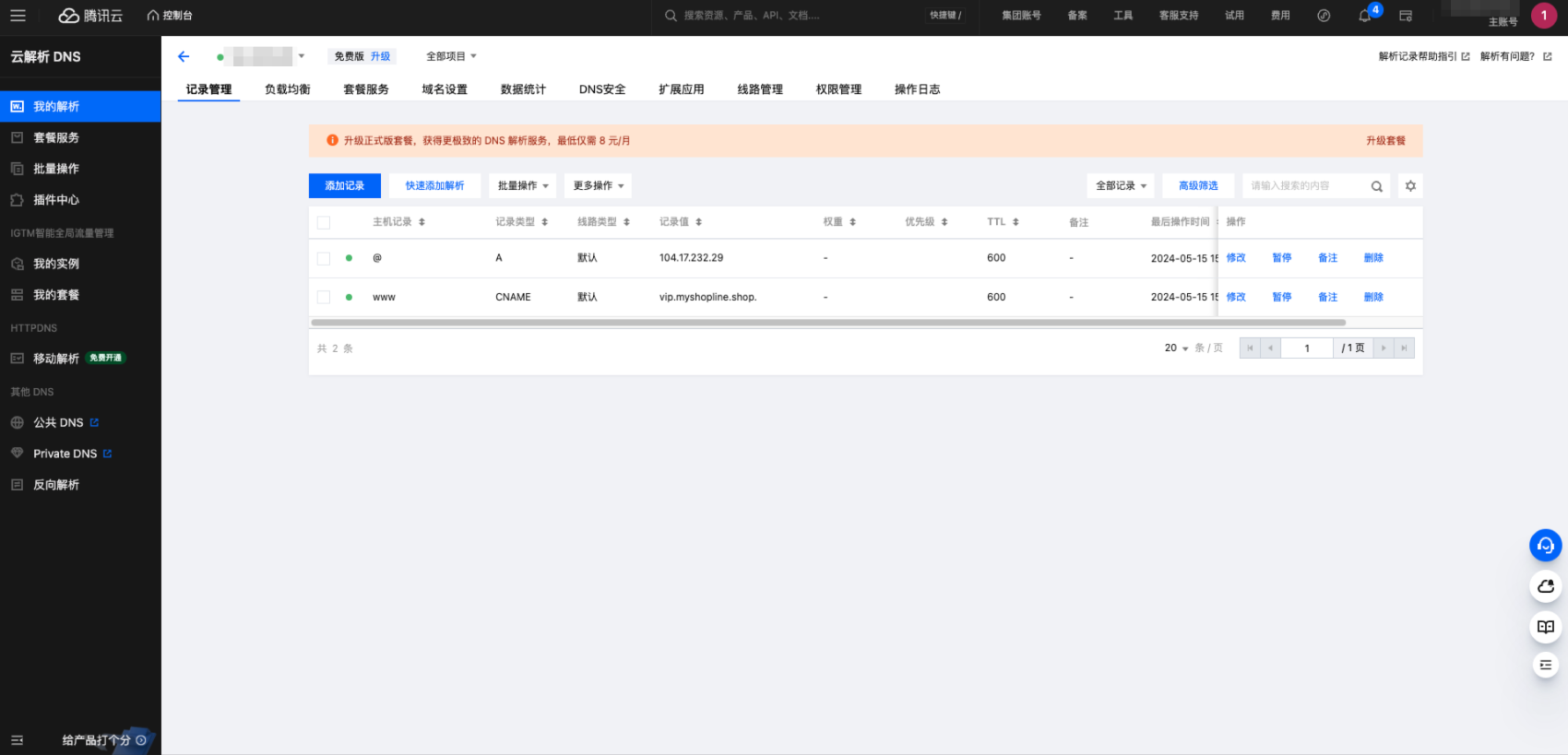
Task: Click 修改 for the www record
Action: coord(1236,297)
